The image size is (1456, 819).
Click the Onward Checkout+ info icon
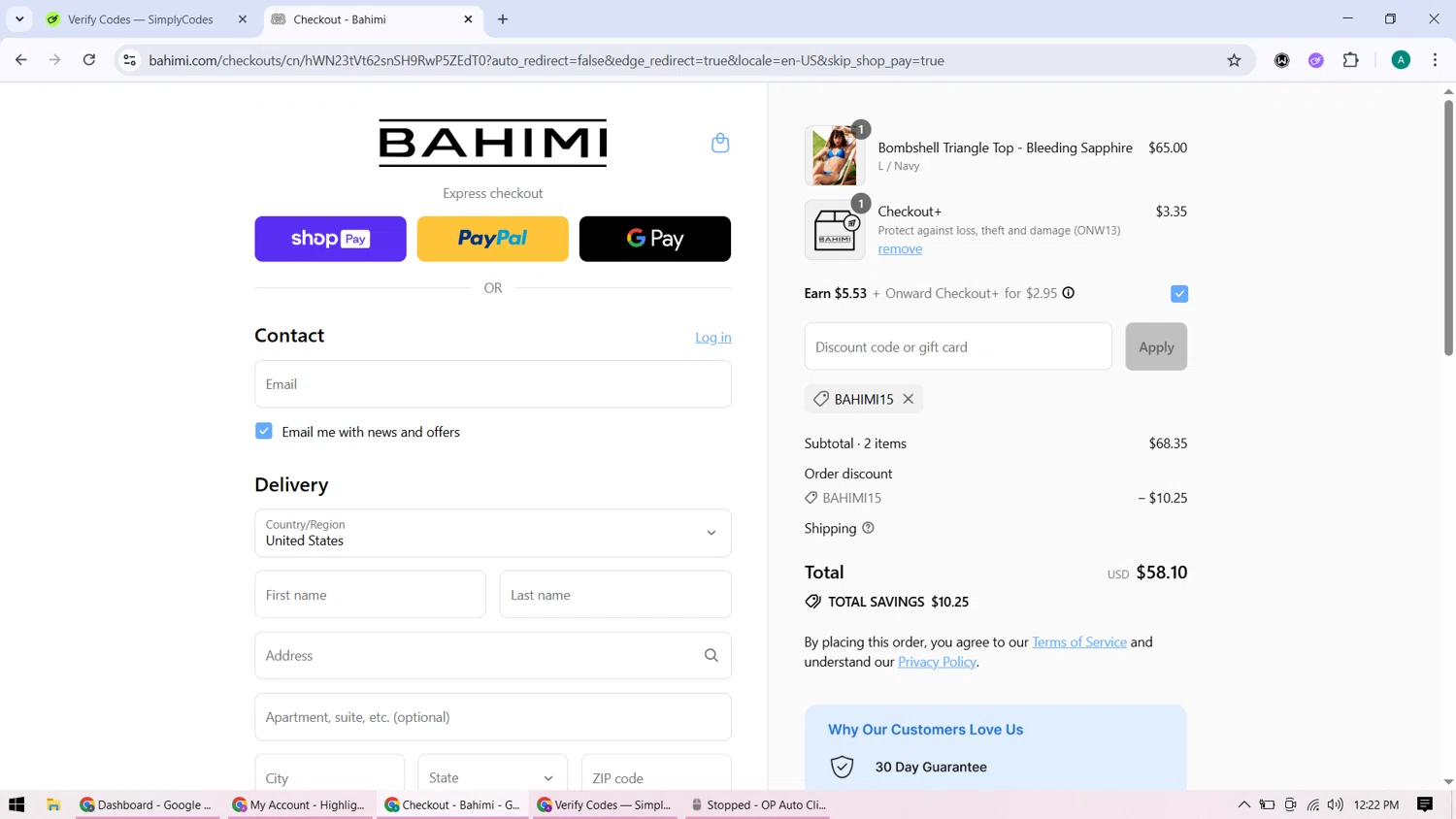1069,293
